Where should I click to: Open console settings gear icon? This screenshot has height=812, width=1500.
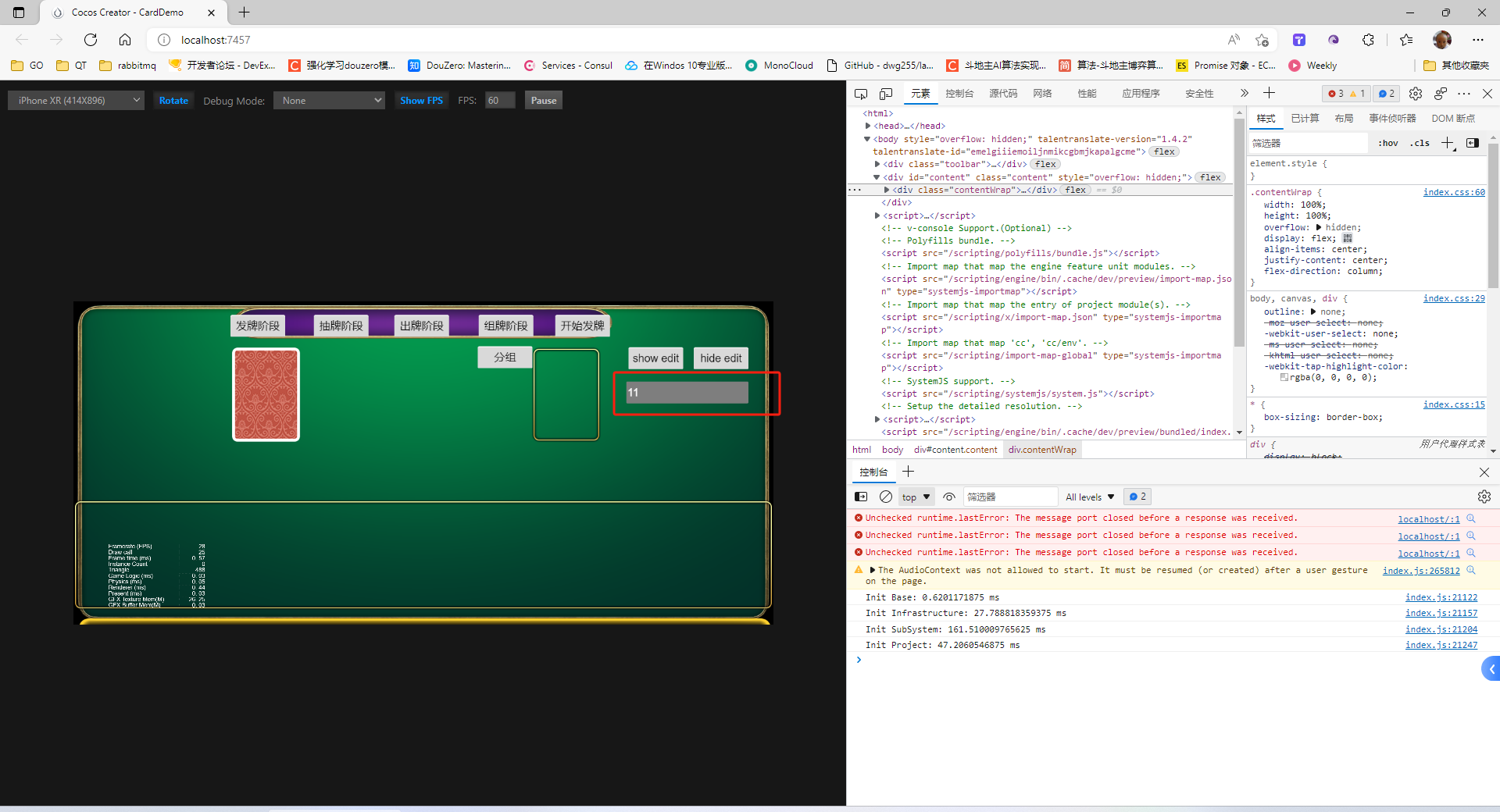(x=1484, y=497)
